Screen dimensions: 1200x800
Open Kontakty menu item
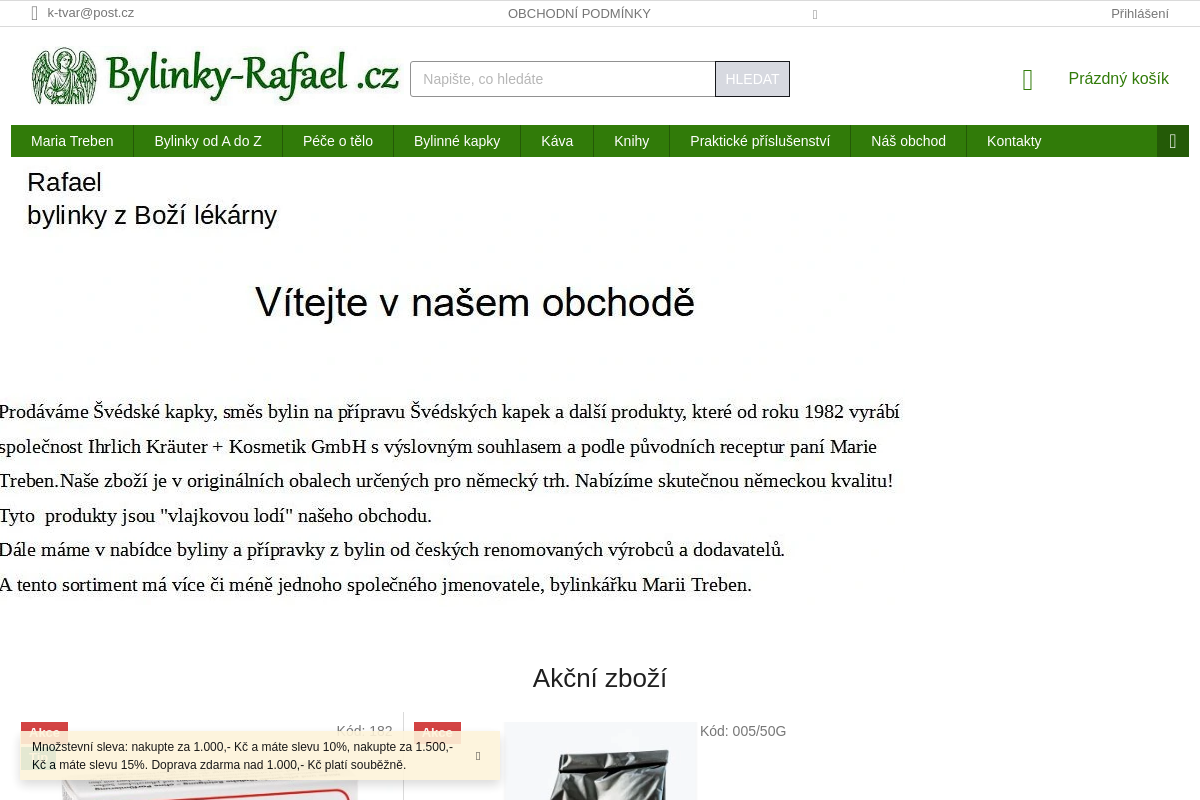[x=1014, y=141]
